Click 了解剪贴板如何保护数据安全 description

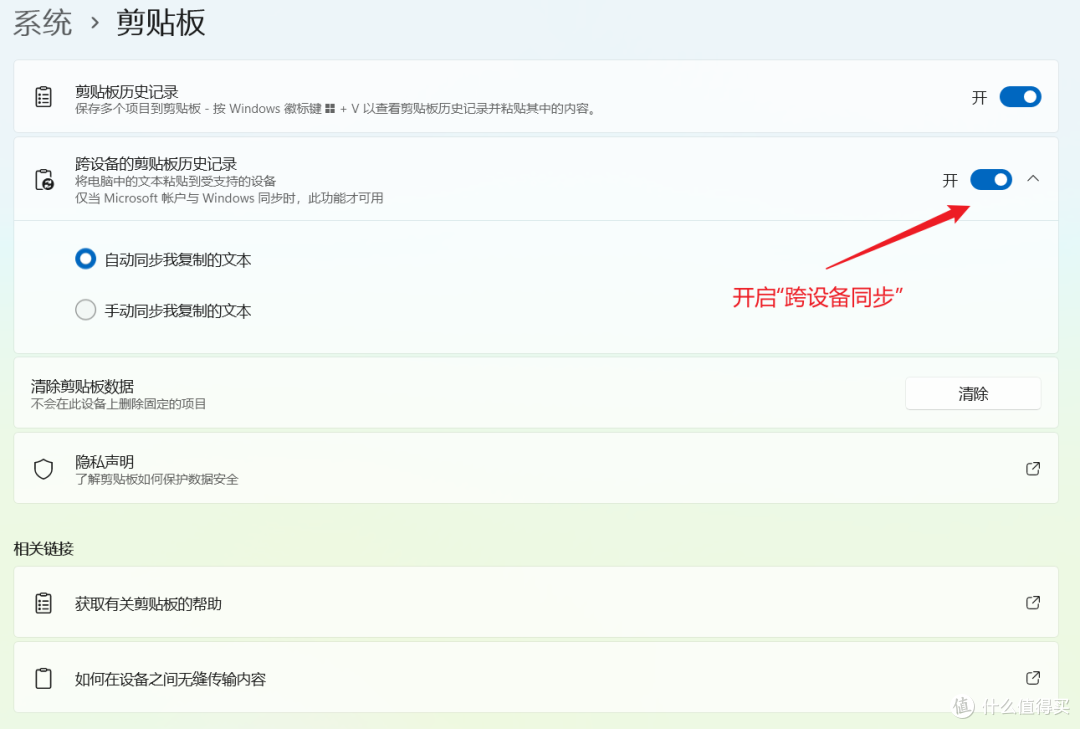pos(156,479)
